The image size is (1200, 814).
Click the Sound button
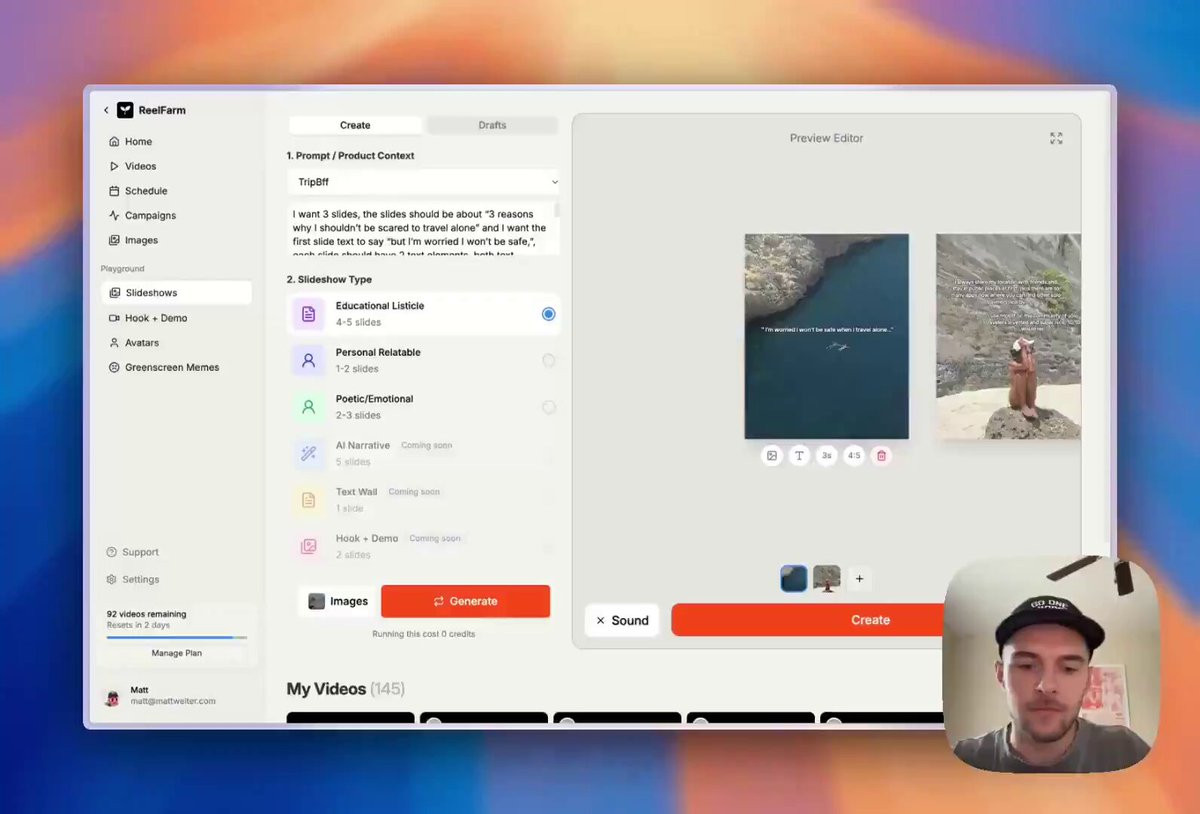[x=622, y=620]
